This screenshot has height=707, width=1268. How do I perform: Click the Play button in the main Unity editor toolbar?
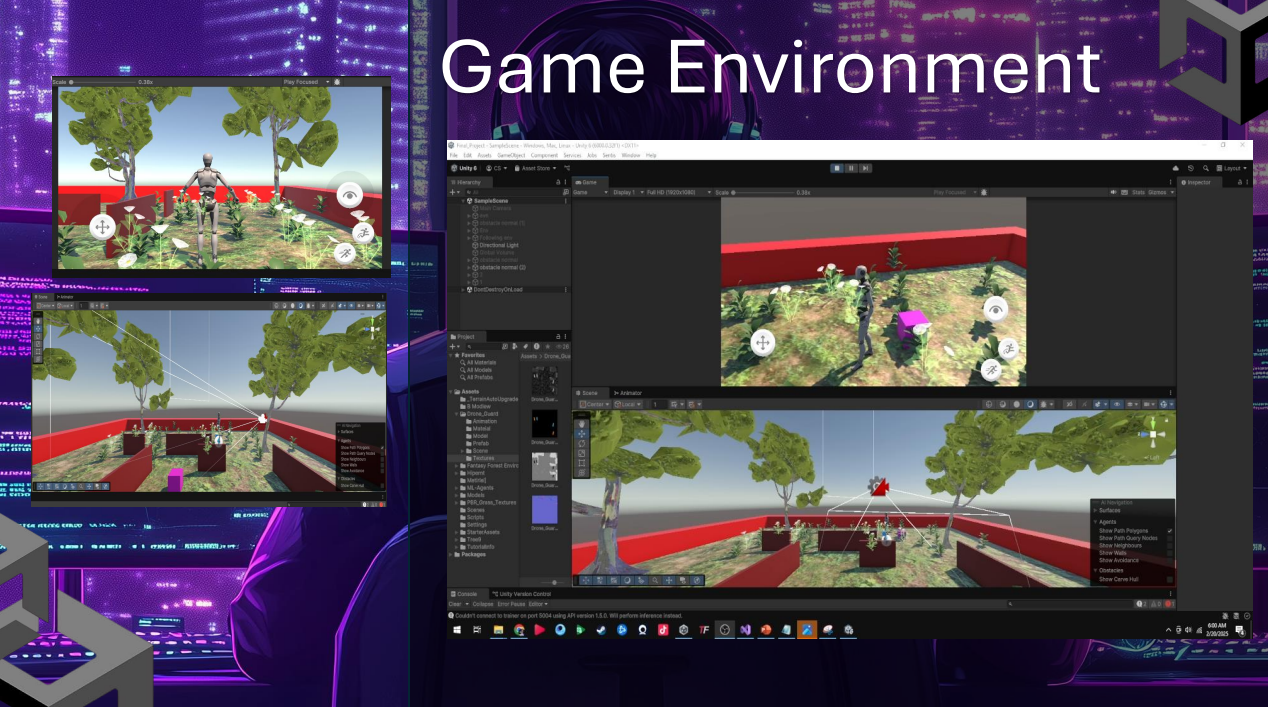[x=837, y=168]
